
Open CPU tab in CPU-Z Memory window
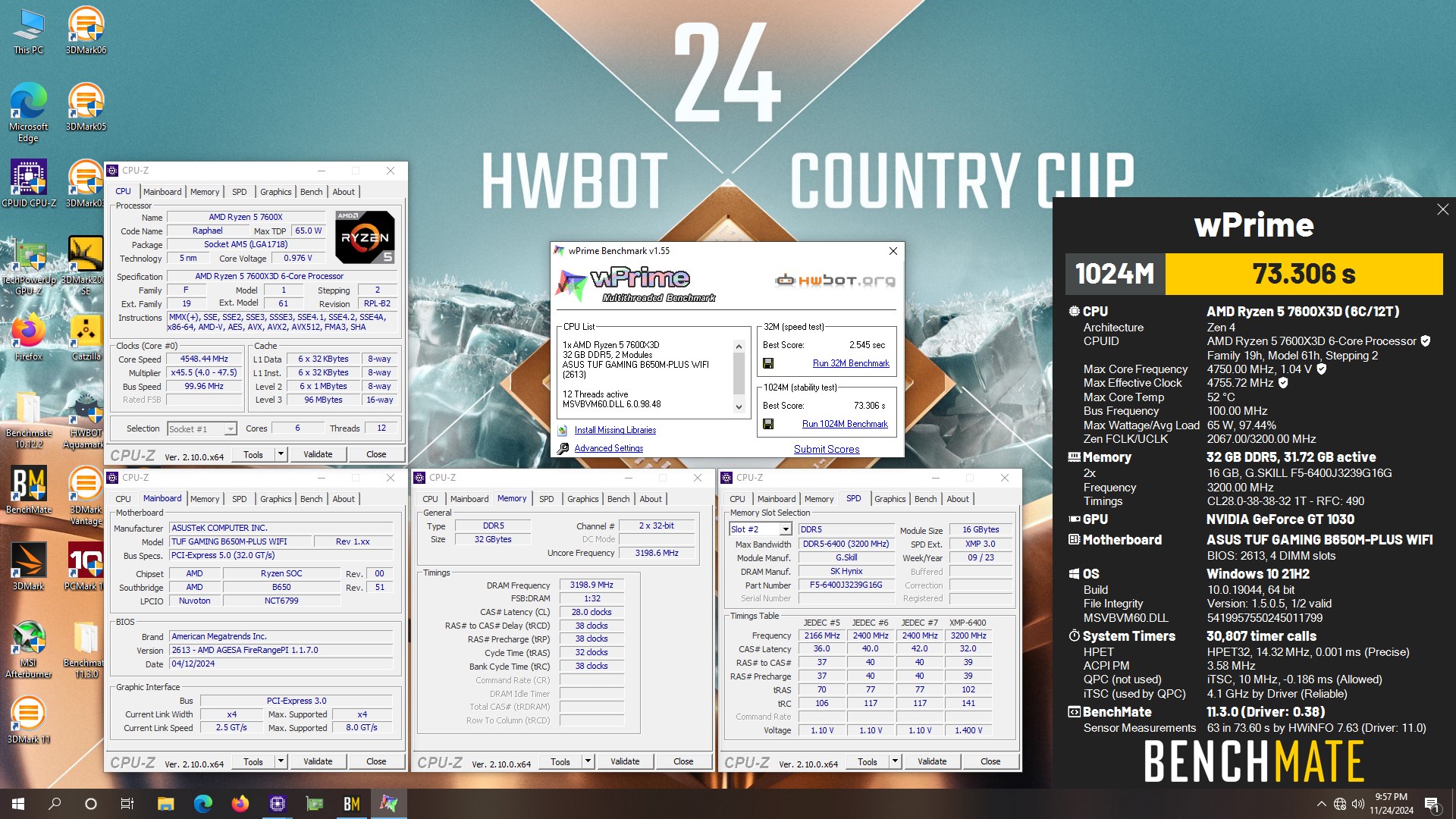pos(430,499)
